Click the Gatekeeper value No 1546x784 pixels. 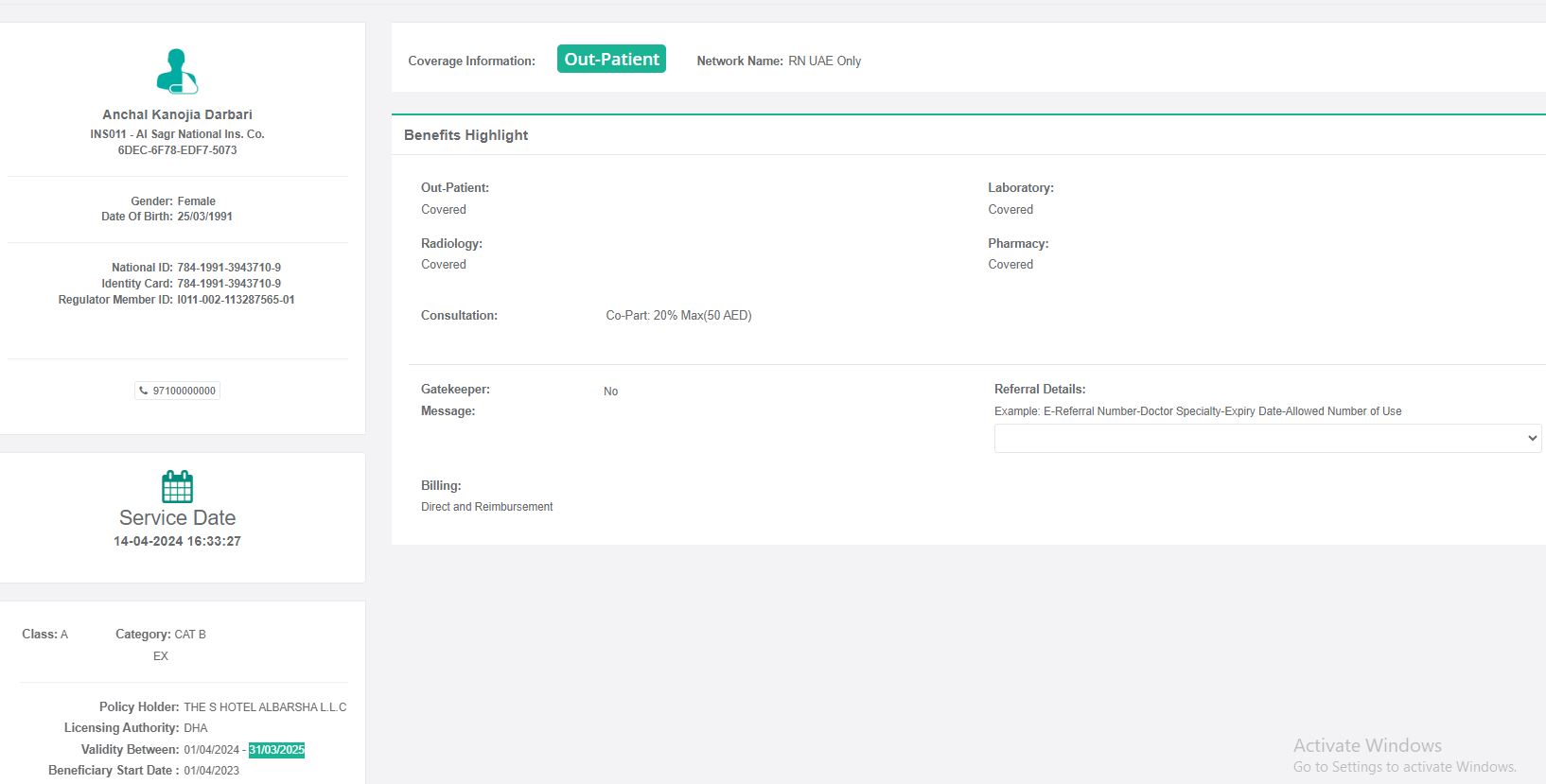click(x=610, y=392)
